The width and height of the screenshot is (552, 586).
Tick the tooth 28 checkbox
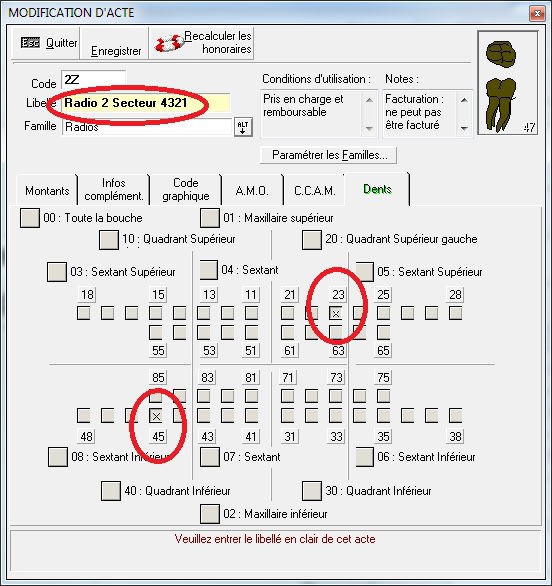pos(455,313)
